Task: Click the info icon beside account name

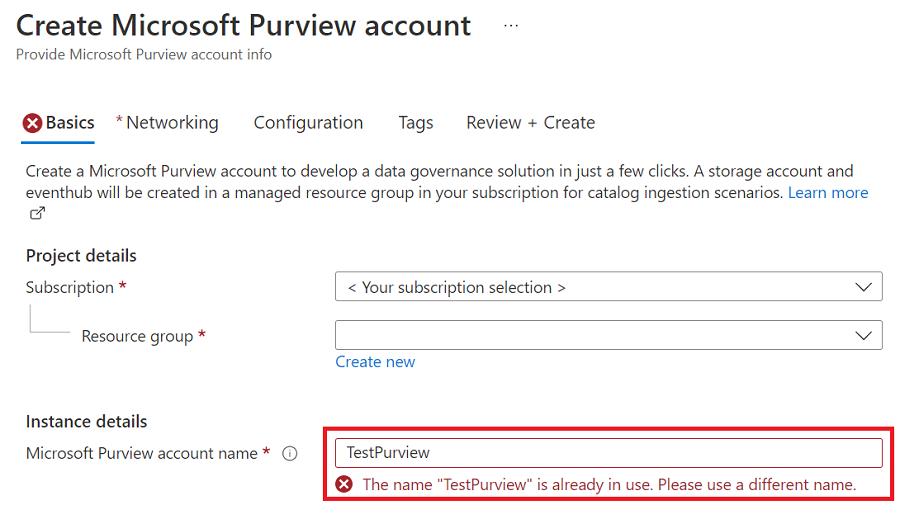Action: tap(290, 453)
